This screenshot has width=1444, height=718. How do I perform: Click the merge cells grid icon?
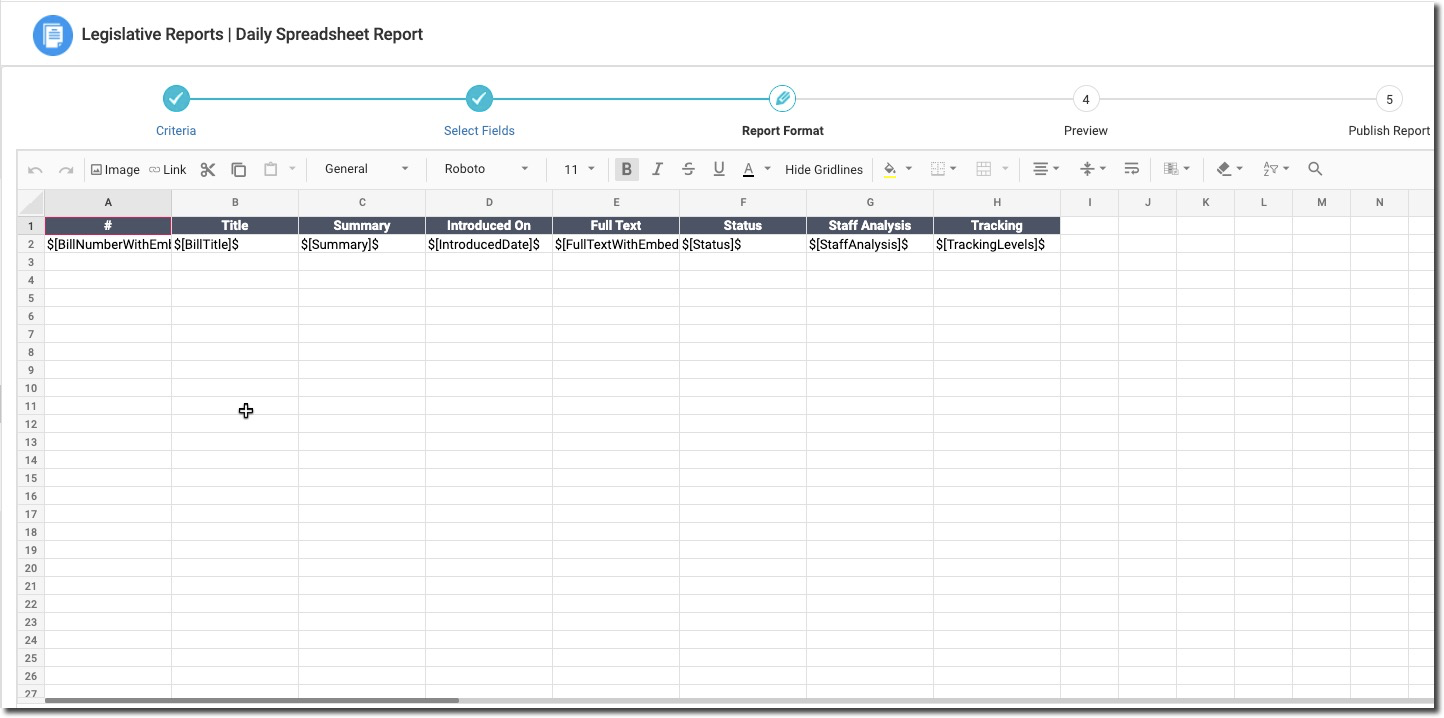pos(984,169)
